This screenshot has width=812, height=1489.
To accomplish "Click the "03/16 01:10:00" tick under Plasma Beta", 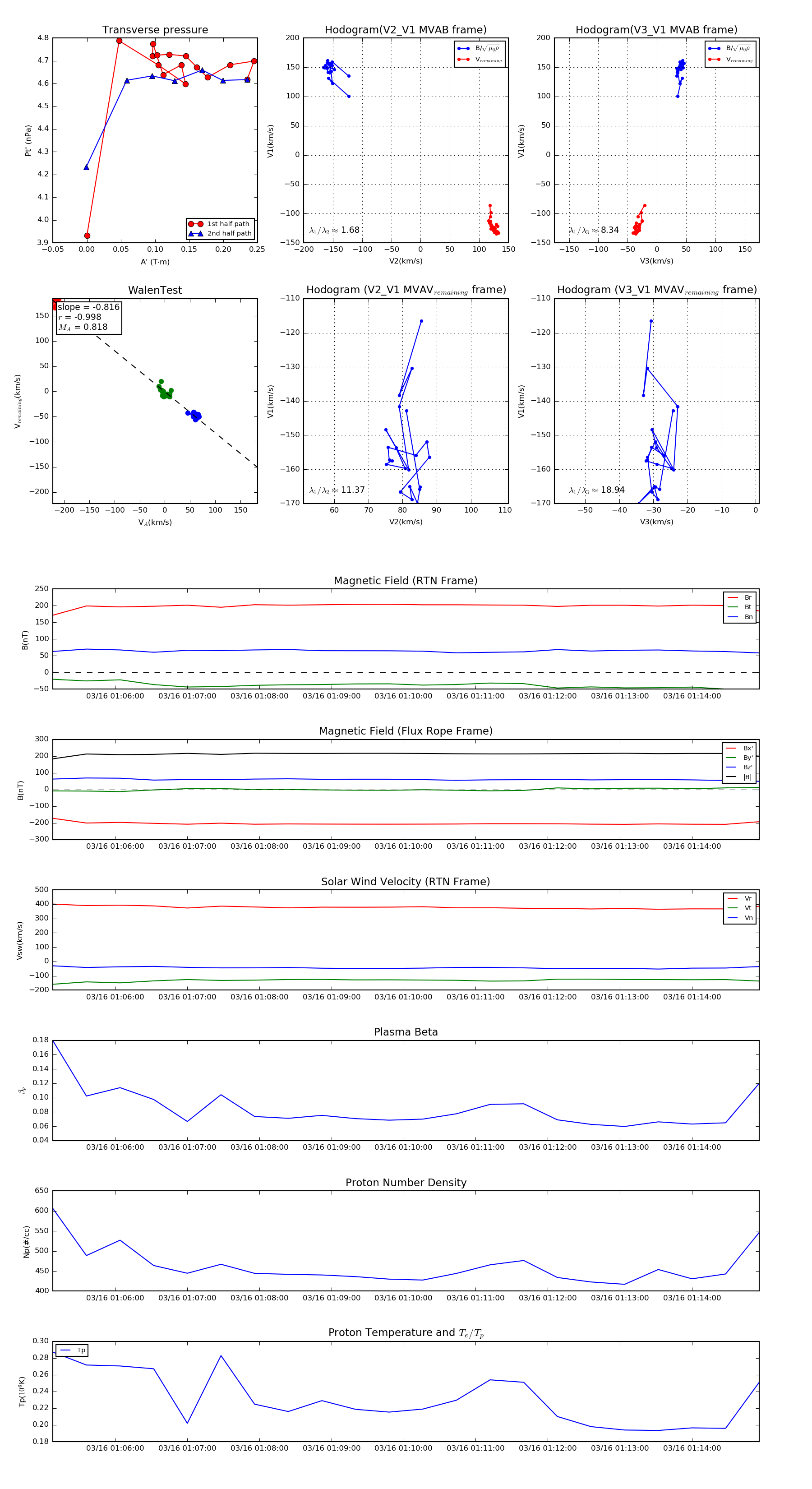I will point(403,1147).
